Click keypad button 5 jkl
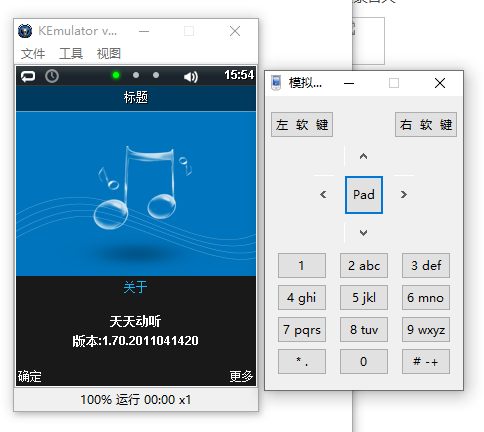This screenshot has height=432, width=484. [x=364, y=297]
